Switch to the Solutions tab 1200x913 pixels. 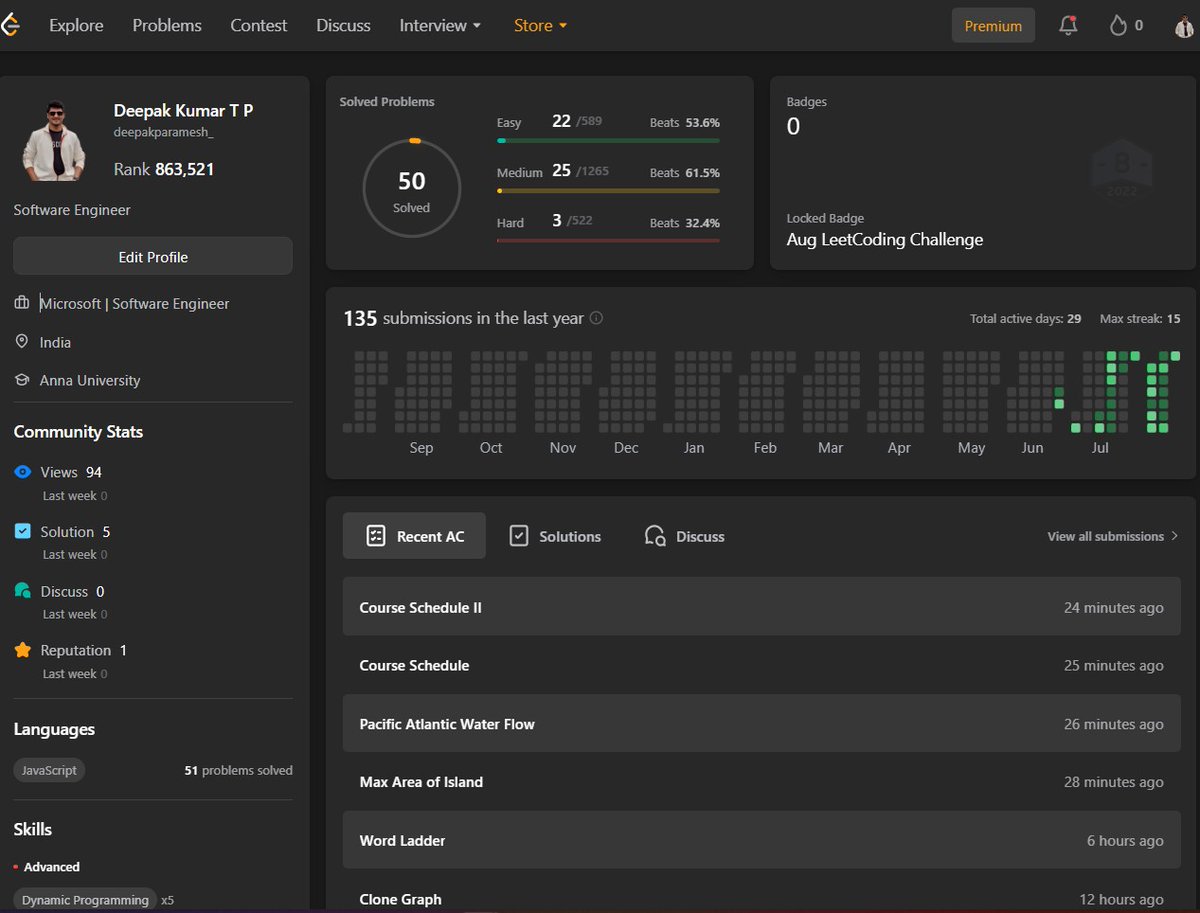555,536
